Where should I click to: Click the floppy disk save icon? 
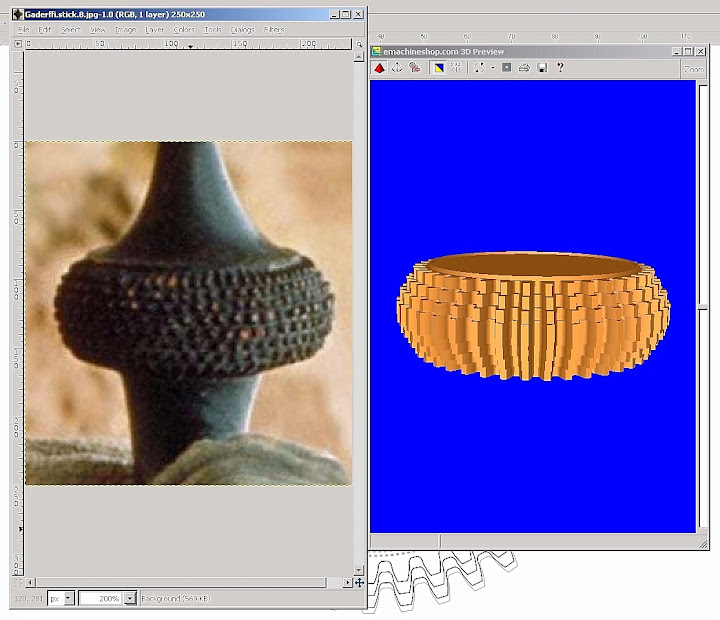[542, 68]
